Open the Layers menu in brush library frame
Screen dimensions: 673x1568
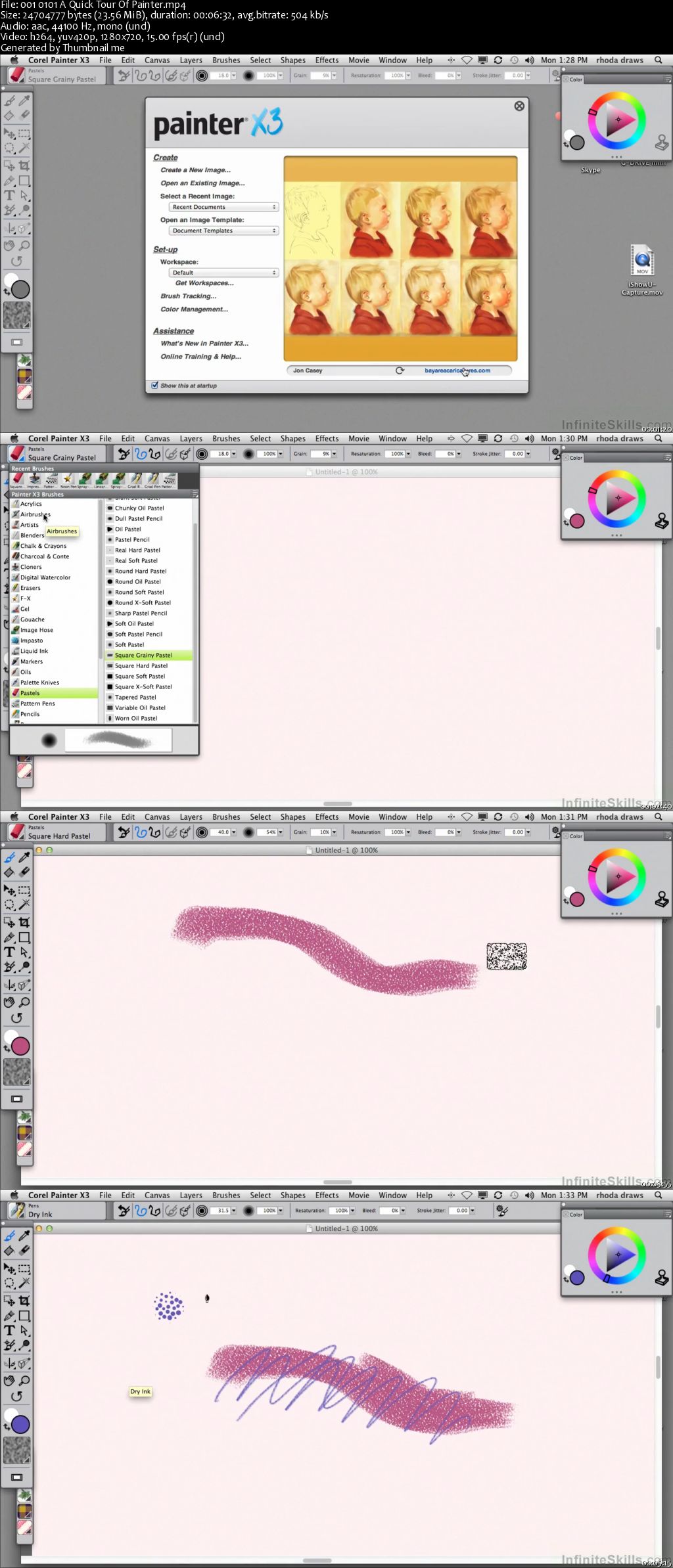191,439
